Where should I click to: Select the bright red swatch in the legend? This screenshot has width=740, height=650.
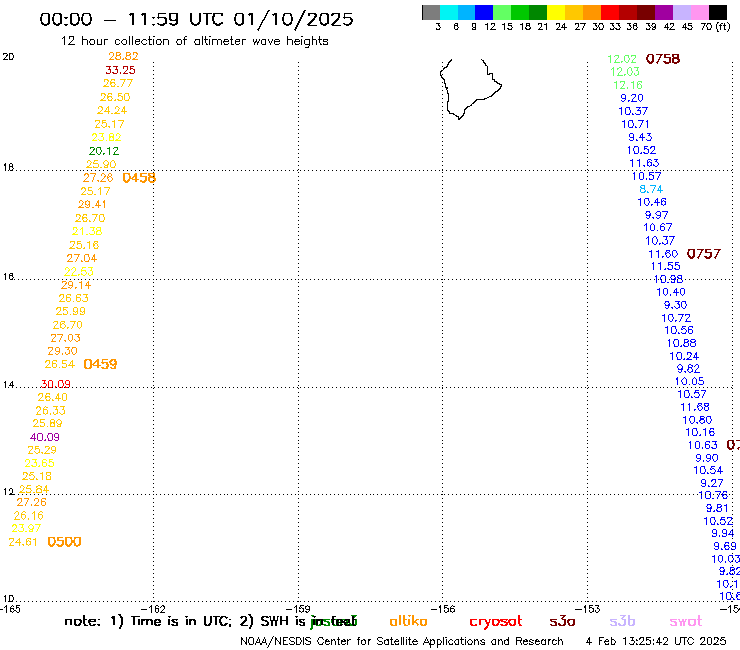click(610, 12)
